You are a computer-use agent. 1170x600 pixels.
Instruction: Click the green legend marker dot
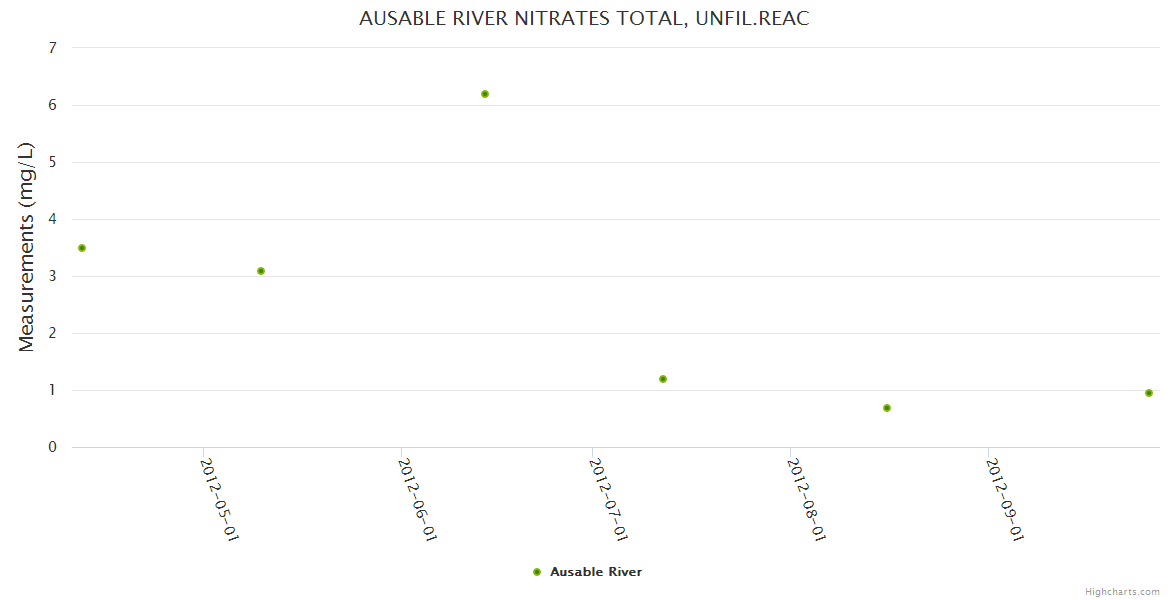(x=537, y=572)
